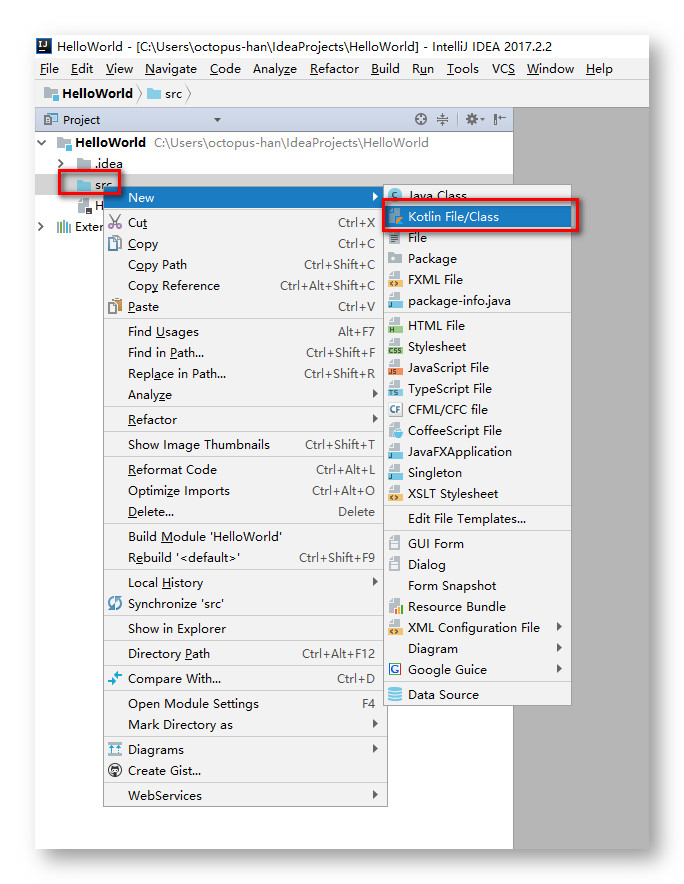Click the Copy icon in context menu
Screen dimensions: 684x884
115,243
